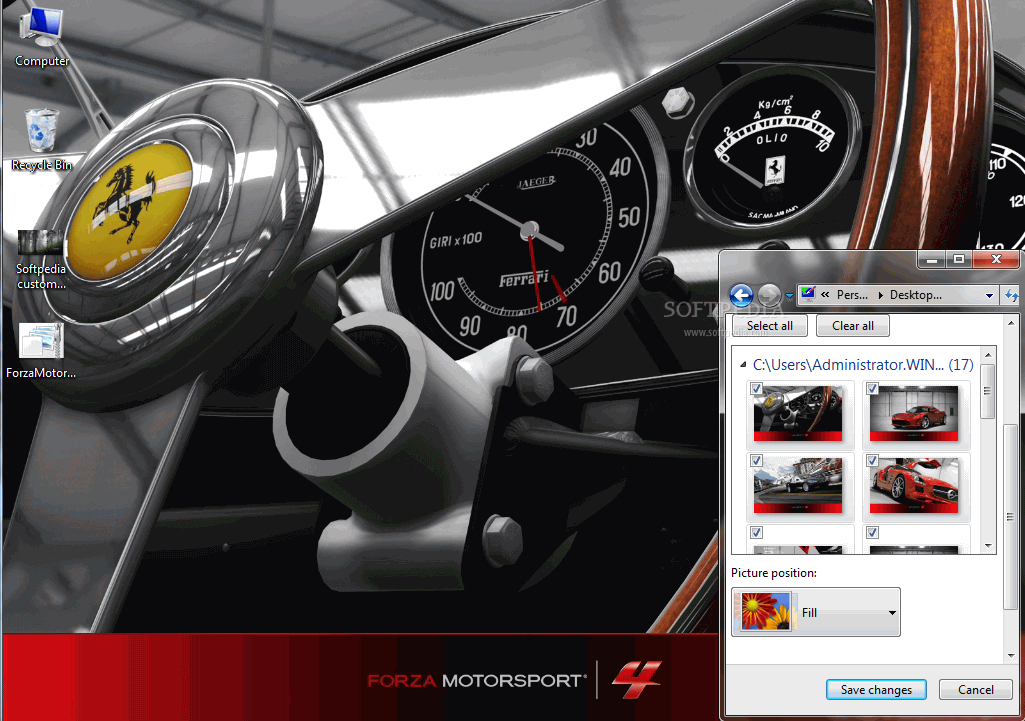Click the Select all button
The image size is (1025, 721).
click(x=769, y=326)
